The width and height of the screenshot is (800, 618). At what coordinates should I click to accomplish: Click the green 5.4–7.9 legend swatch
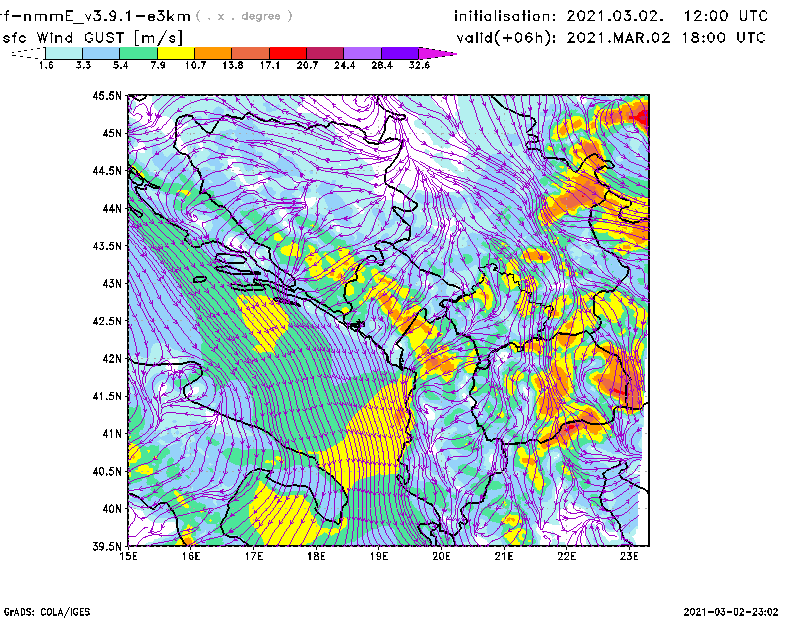(138, 53)
